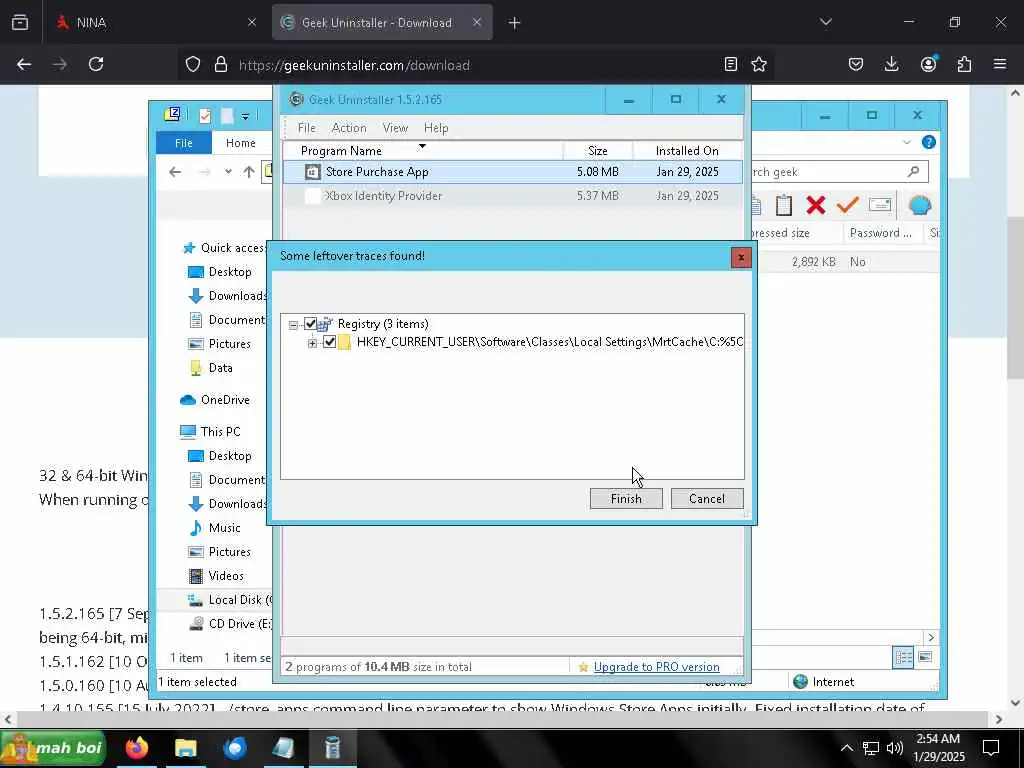Click the red X delete icon in archive toolbar
Screen dimensions: 1024x768
815,205
